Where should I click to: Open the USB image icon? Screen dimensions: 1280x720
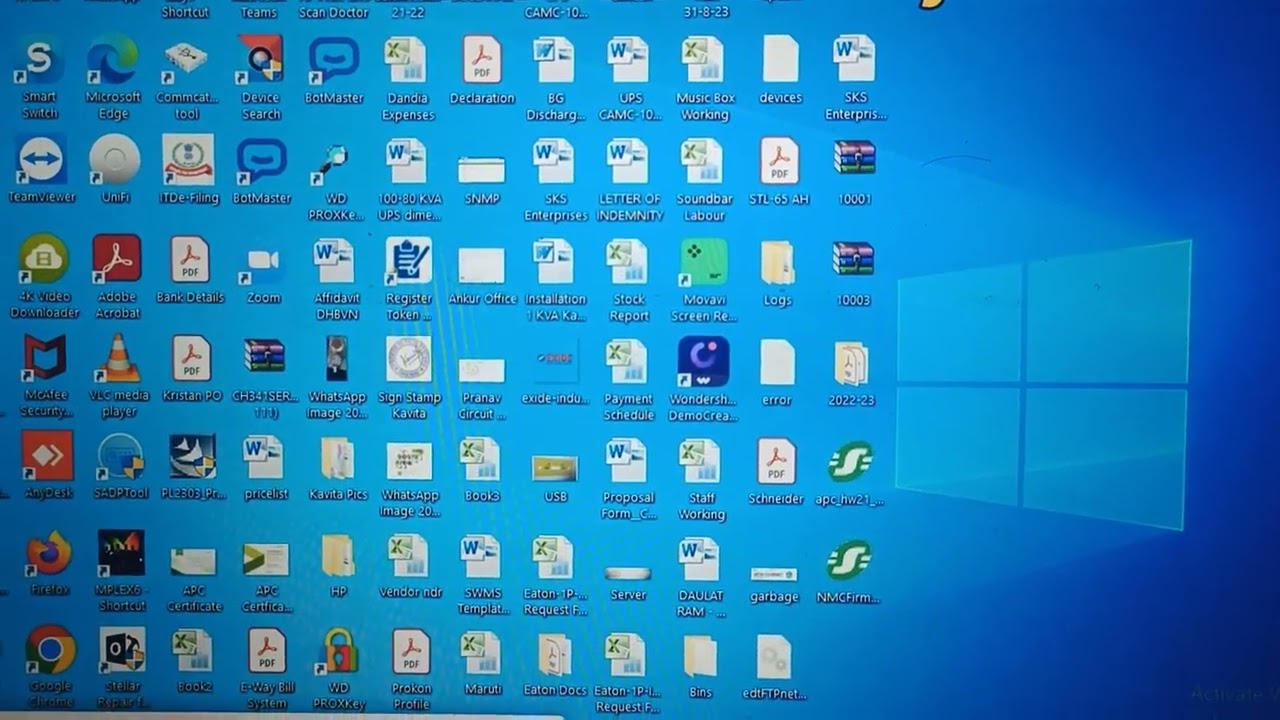click(x=555, y=469)
